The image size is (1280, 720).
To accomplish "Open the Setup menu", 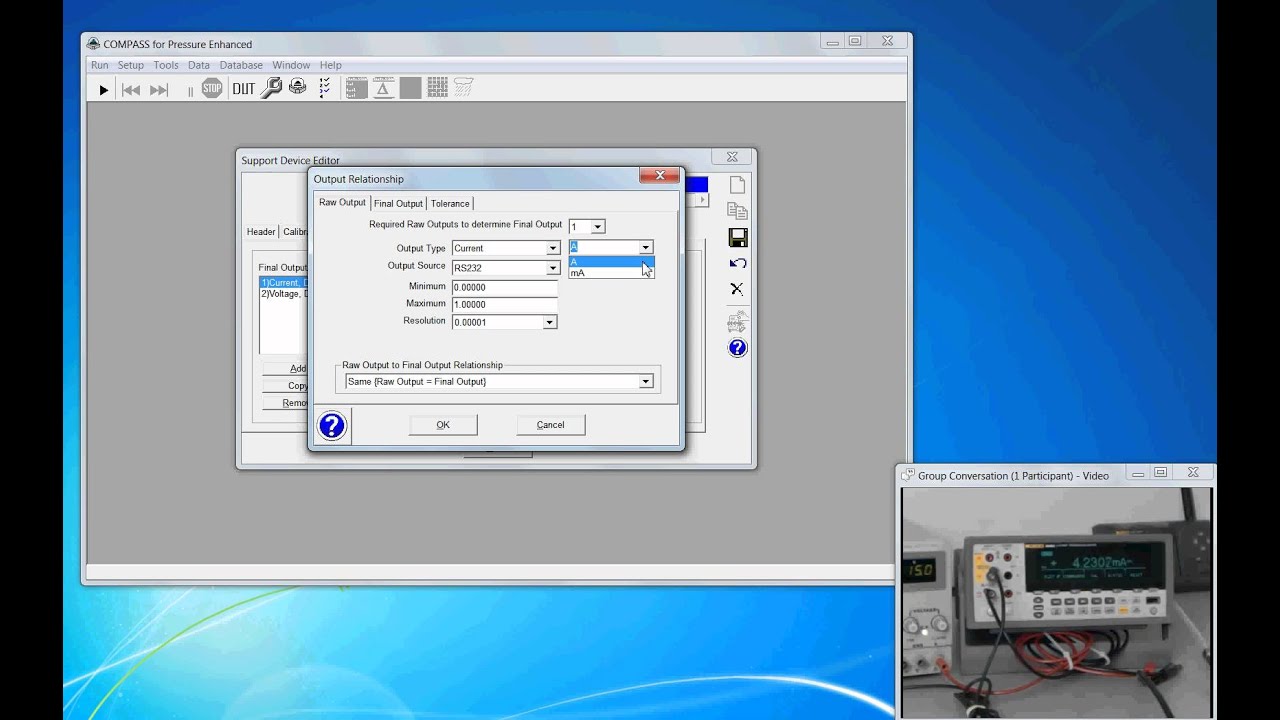I will [x=131, y=65].
